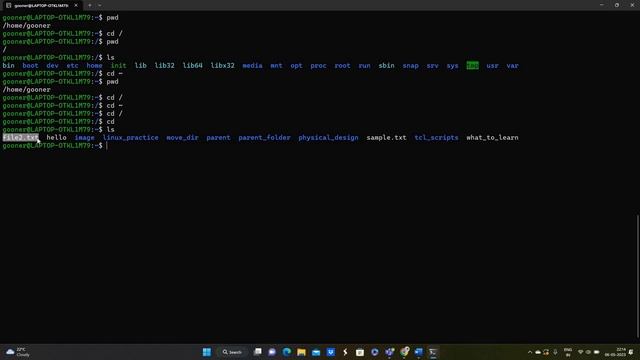This screenshot has height=360, width=640.
Task: Open the Chrome icon on the taskbar
Action: [x=404, y=352]
